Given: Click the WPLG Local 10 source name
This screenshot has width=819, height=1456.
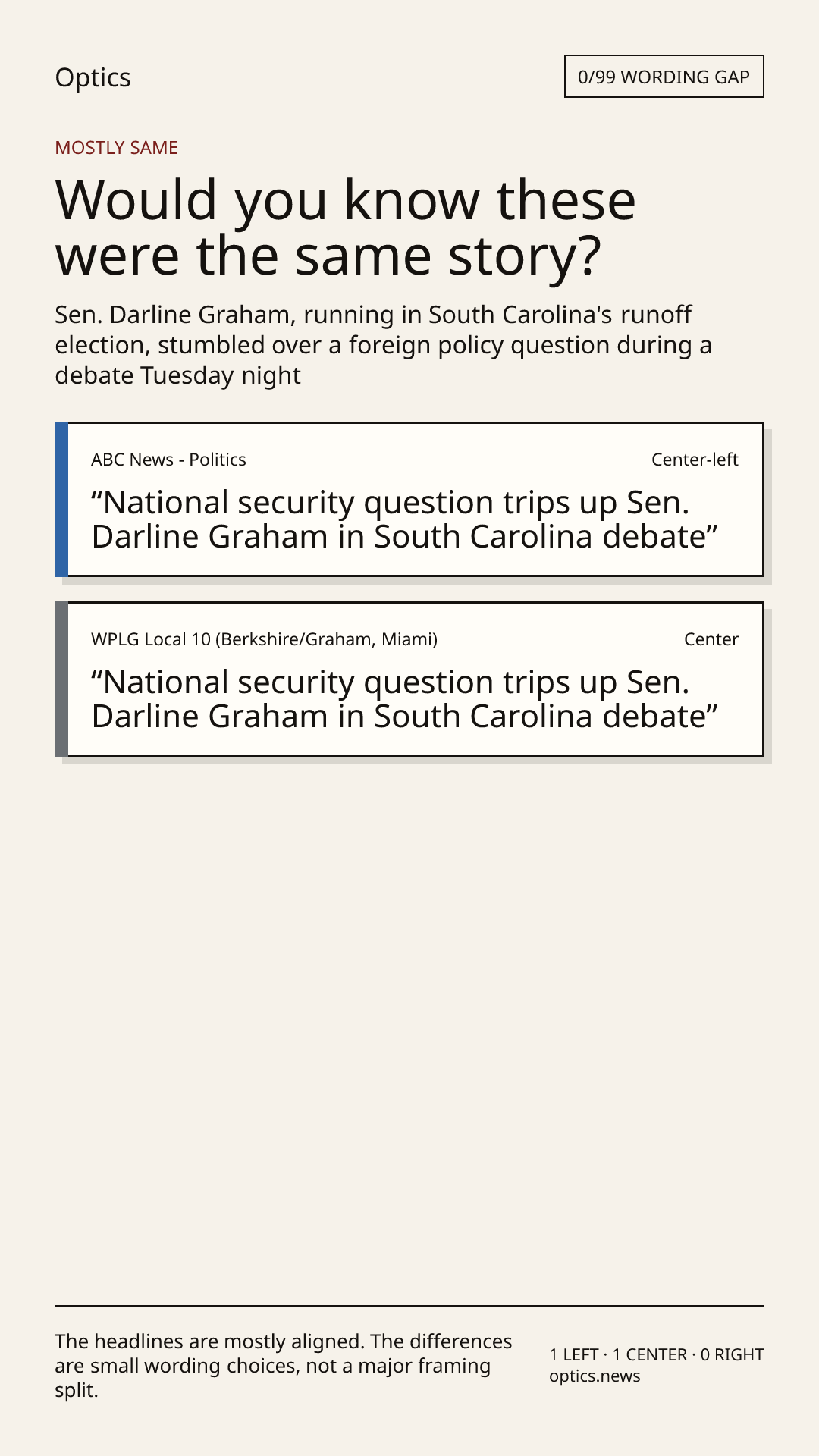Looking at the screenshot, I should pyautogui.click(x=264, y=639).
